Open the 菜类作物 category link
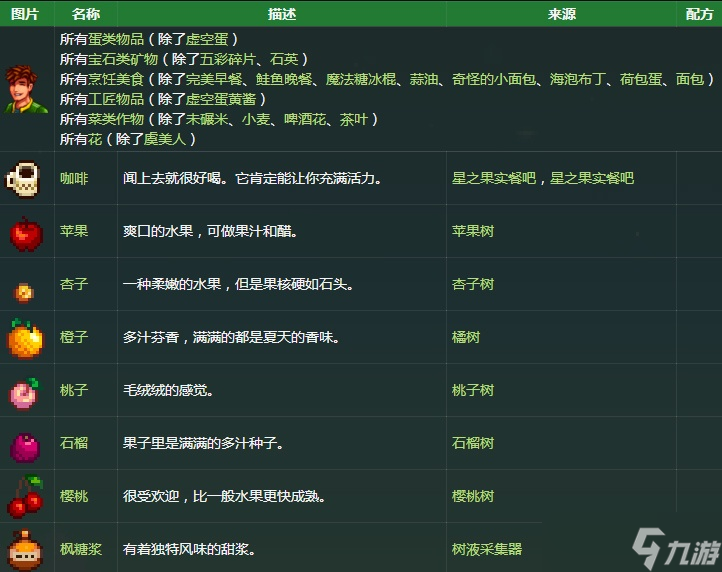 [116, 119]
